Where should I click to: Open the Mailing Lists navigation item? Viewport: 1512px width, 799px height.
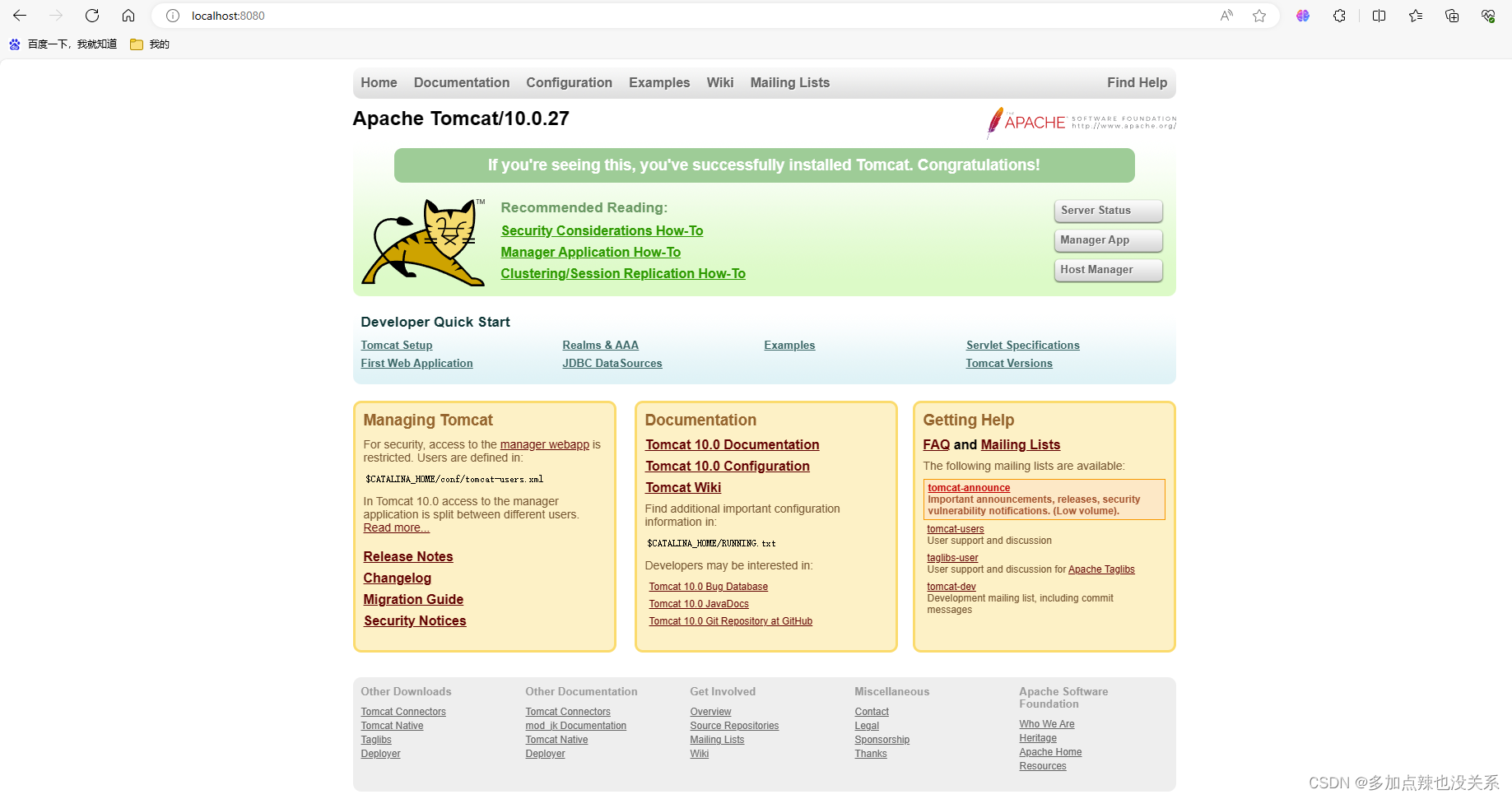(x=790, y=82)
